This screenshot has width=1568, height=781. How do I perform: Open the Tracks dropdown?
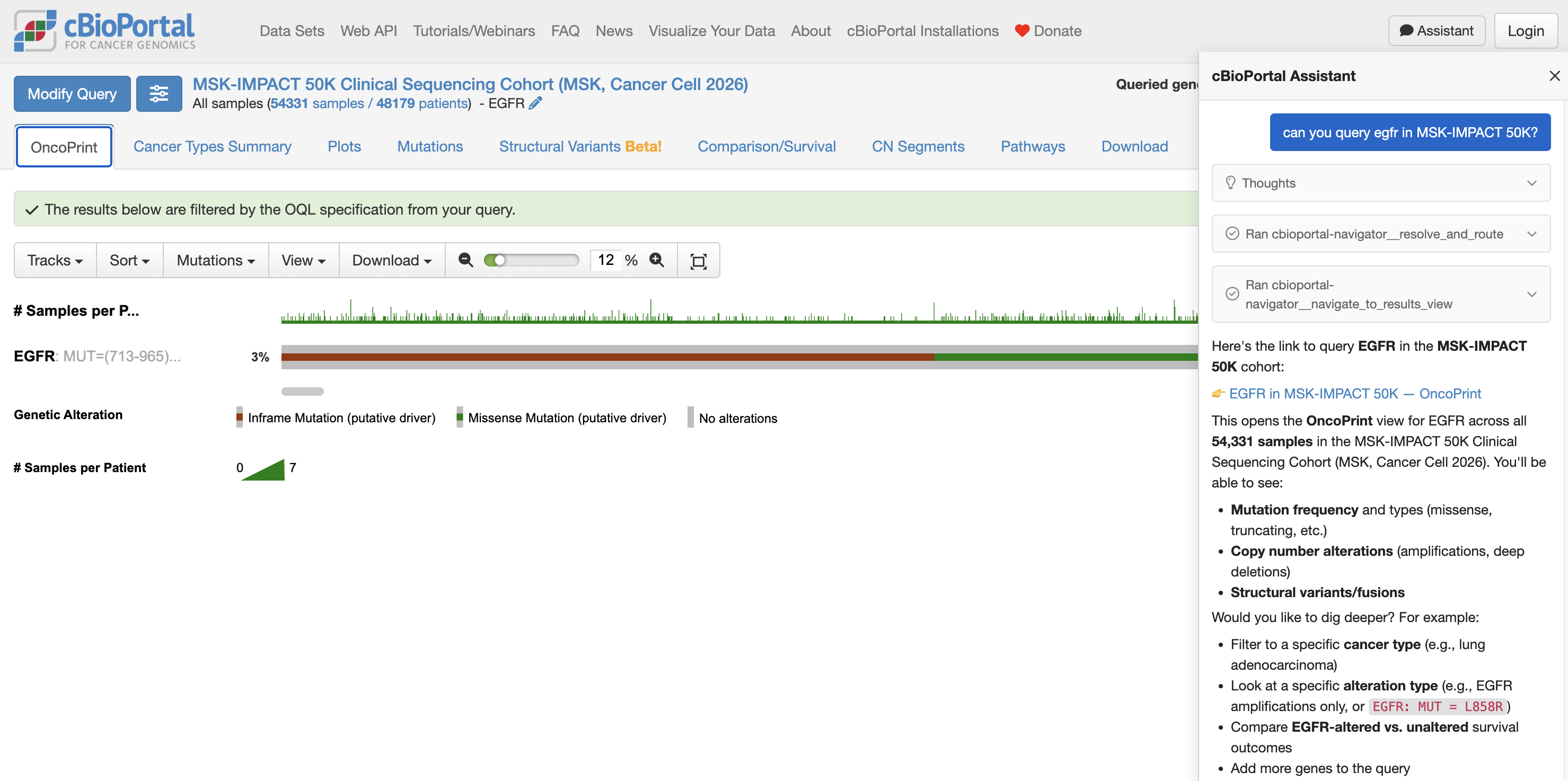tap(55, 260)
